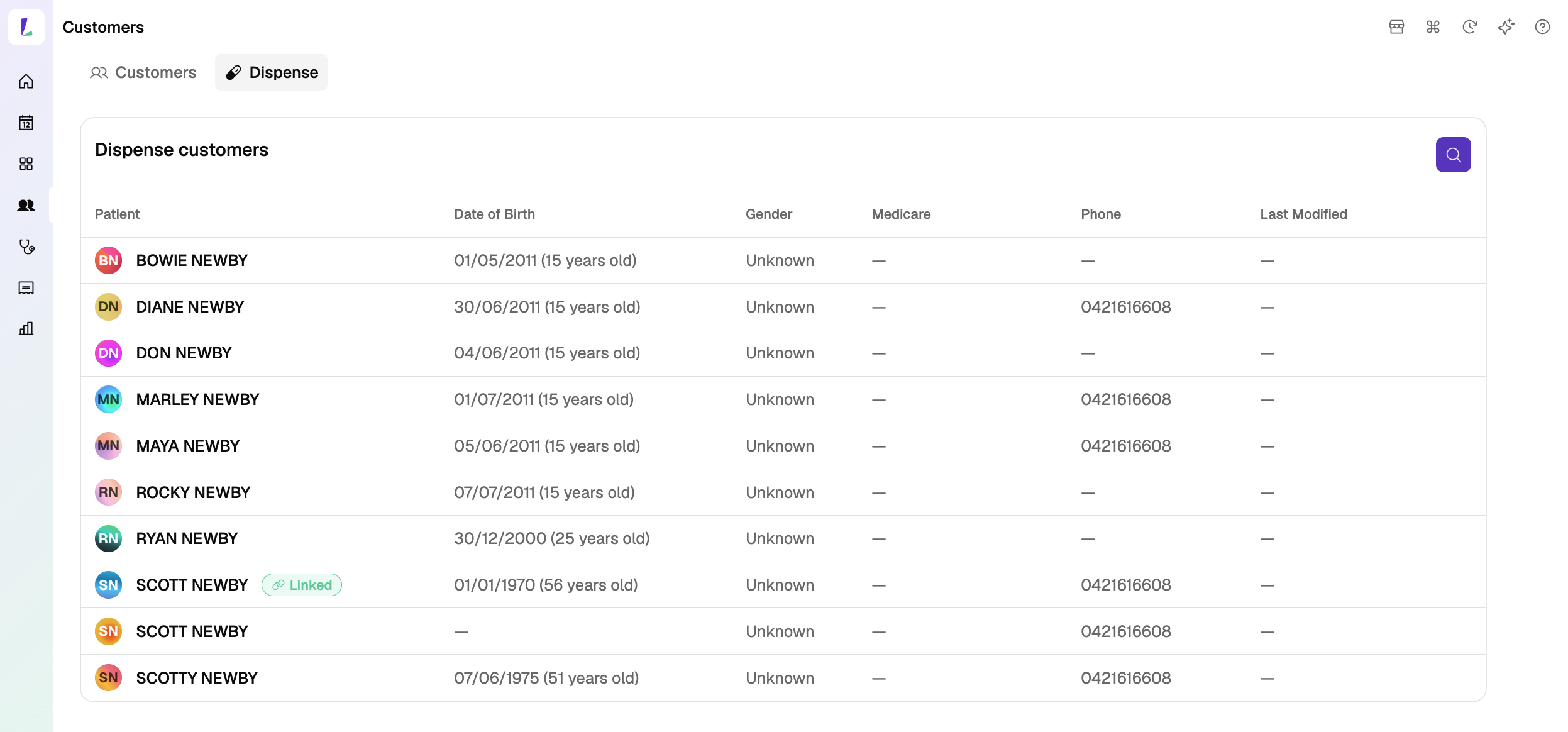Click the Gender column header
This screenshot has width=1568, height=732.
(769, 214)
